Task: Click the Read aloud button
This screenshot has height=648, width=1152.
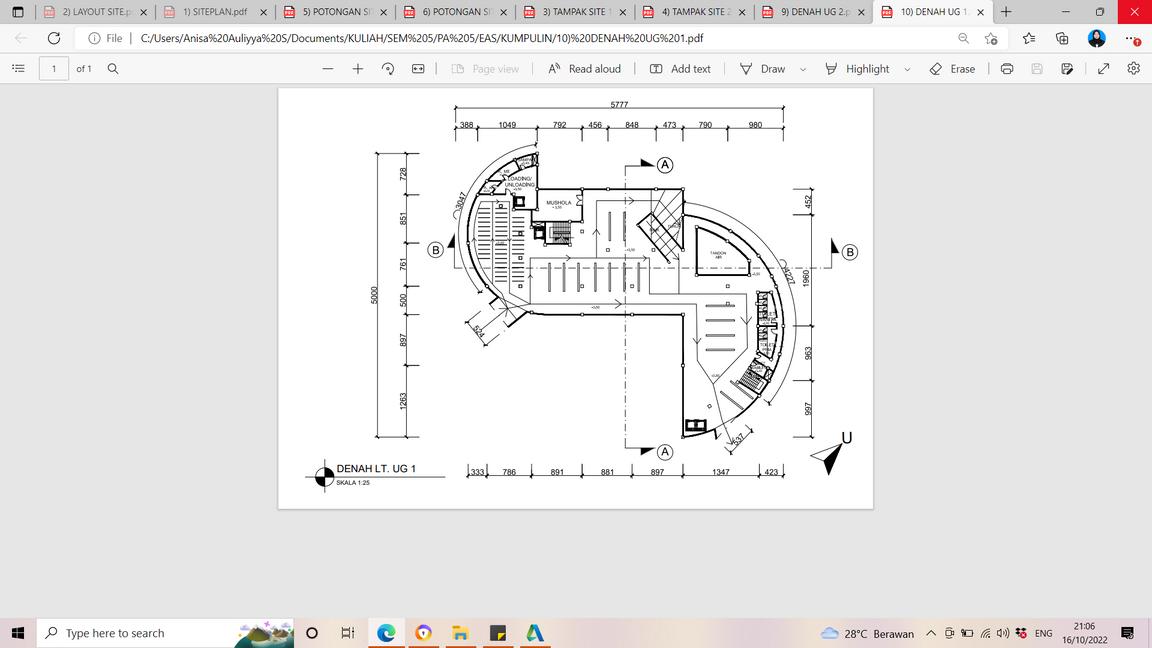Action: tap(585, 68)
